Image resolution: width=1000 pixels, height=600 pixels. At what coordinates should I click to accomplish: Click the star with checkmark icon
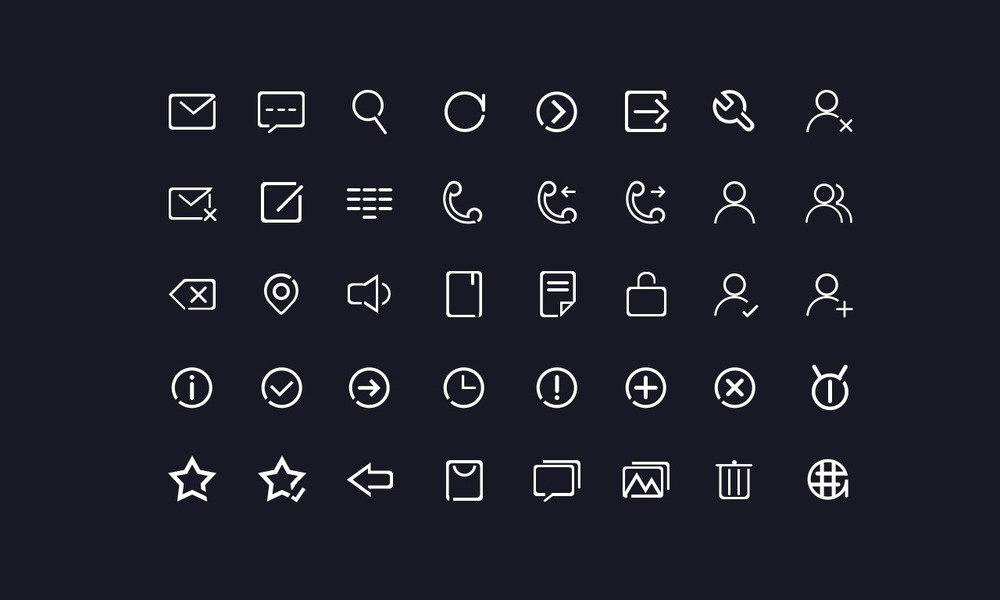(x=283, y=479)
